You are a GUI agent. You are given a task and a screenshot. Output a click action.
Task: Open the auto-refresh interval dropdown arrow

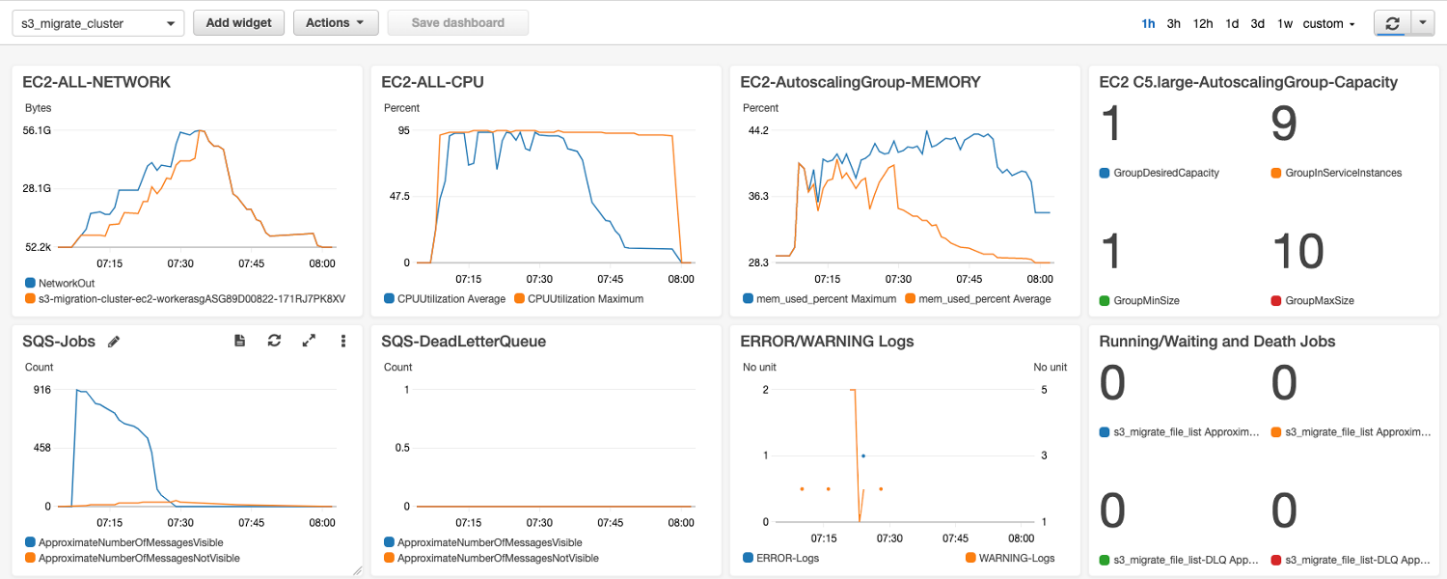(x=1423, y=22)
